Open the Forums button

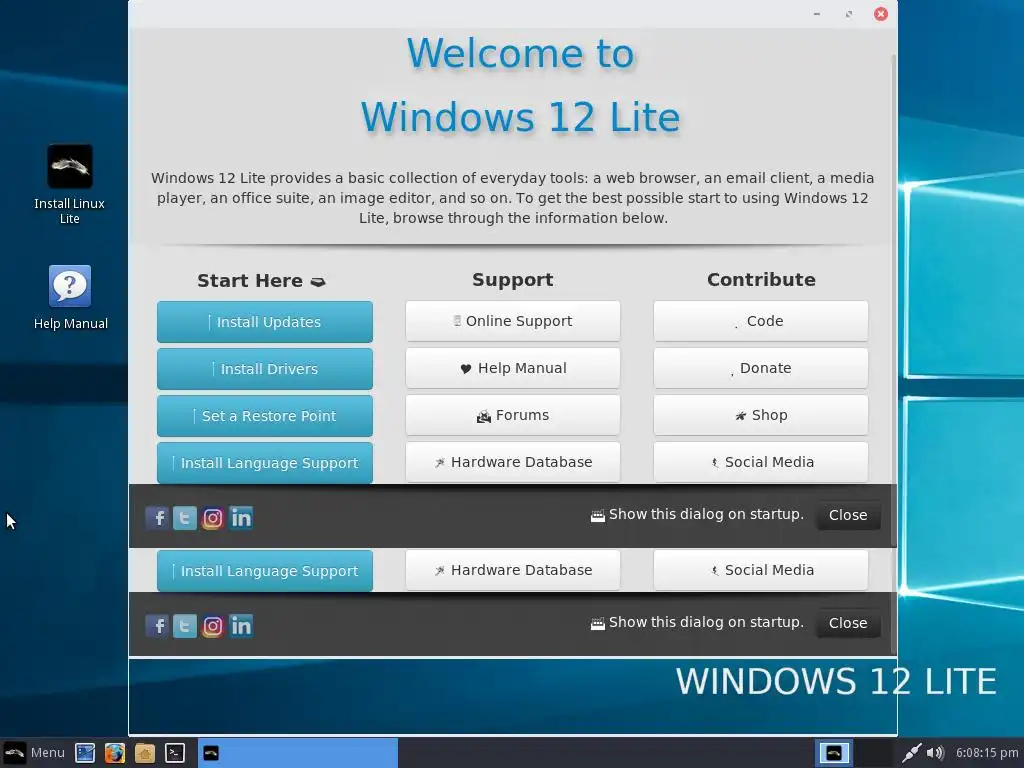pyautogui.click(x=513, y=415)
